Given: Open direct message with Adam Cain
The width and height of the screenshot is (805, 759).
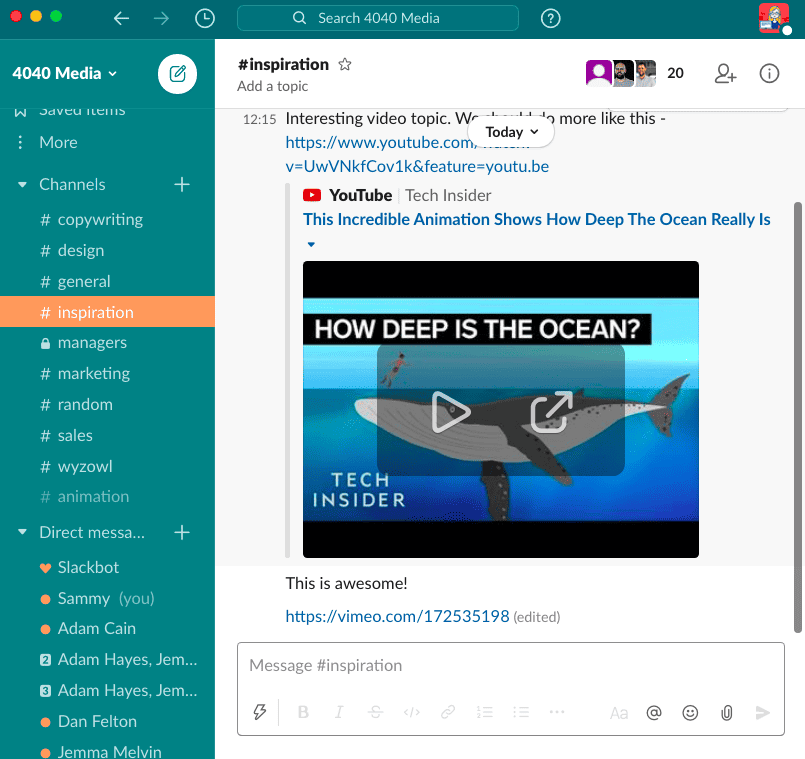Looking at the screenshot, I should pyautogui.click(x=96, y=628).
